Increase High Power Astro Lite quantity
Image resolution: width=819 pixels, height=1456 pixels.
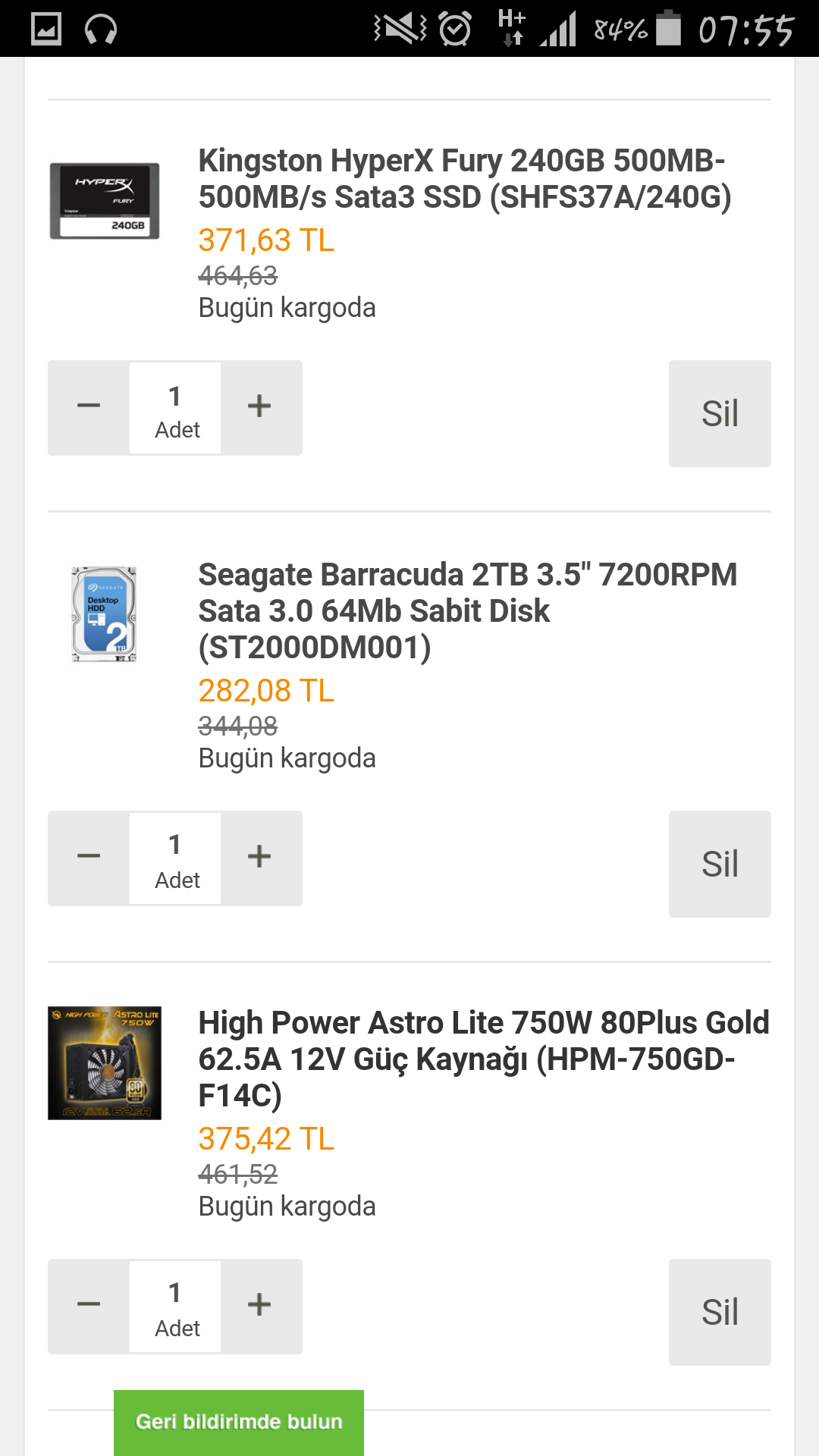click(259, 1306)
